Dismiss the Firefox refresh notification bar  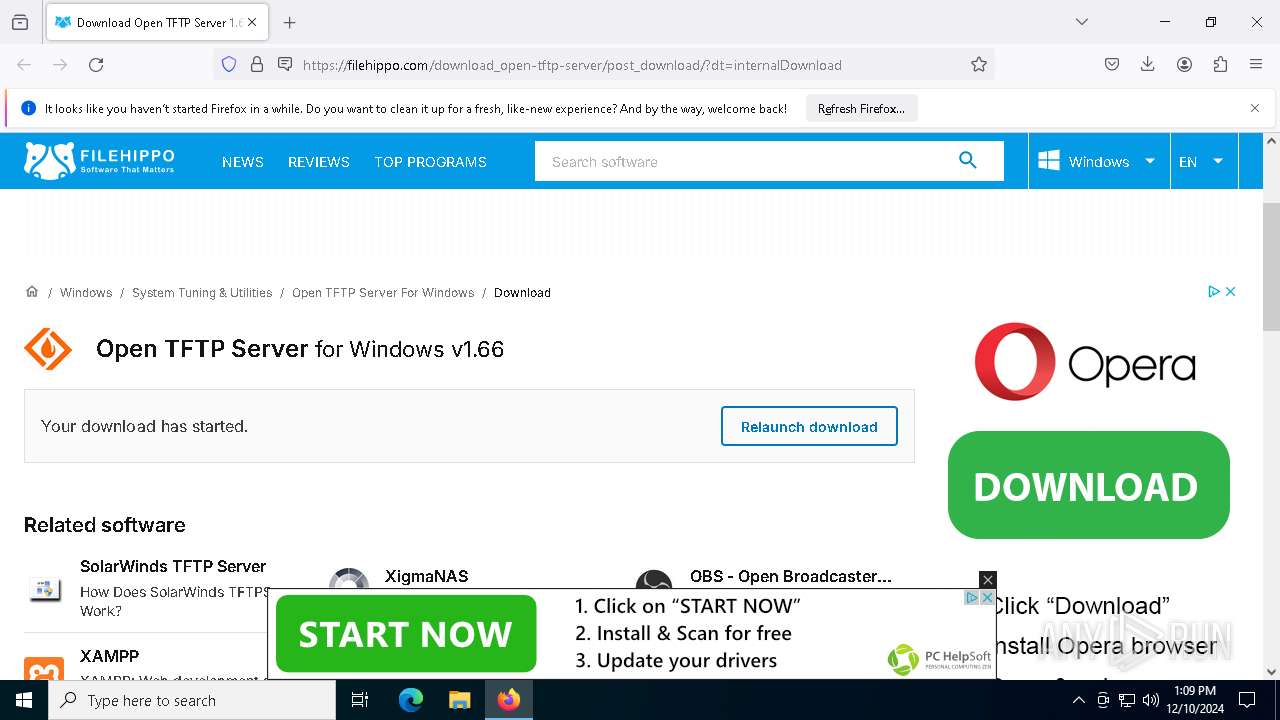[1255, 108]
